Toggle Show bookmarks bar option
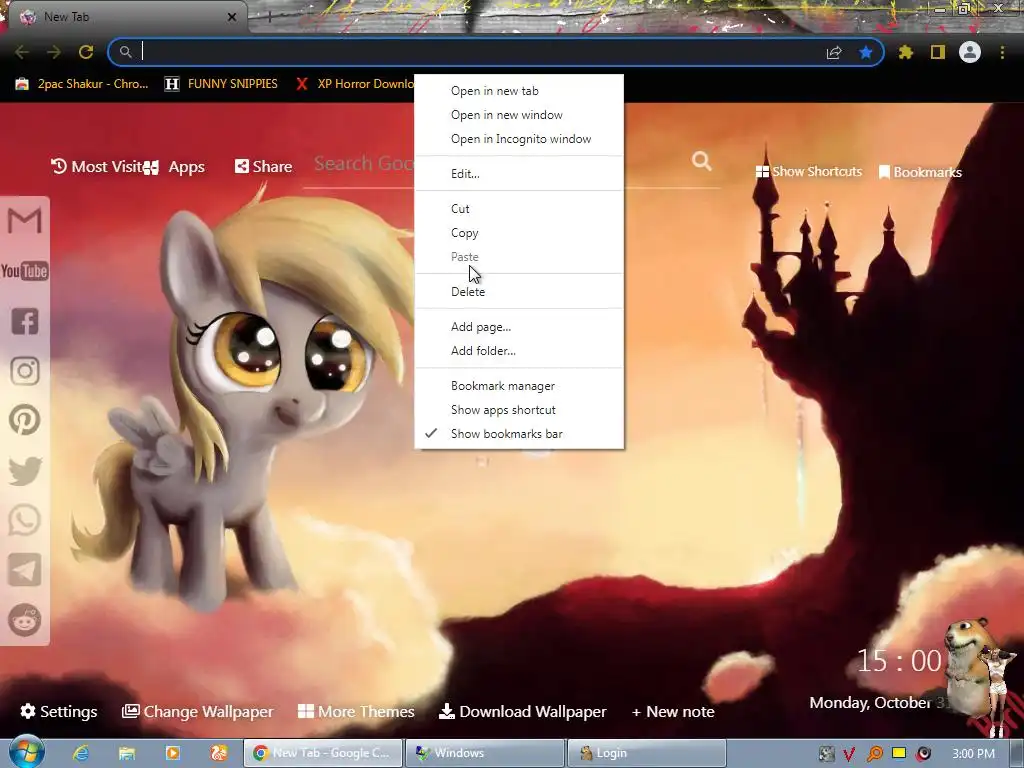 [519, 434]
